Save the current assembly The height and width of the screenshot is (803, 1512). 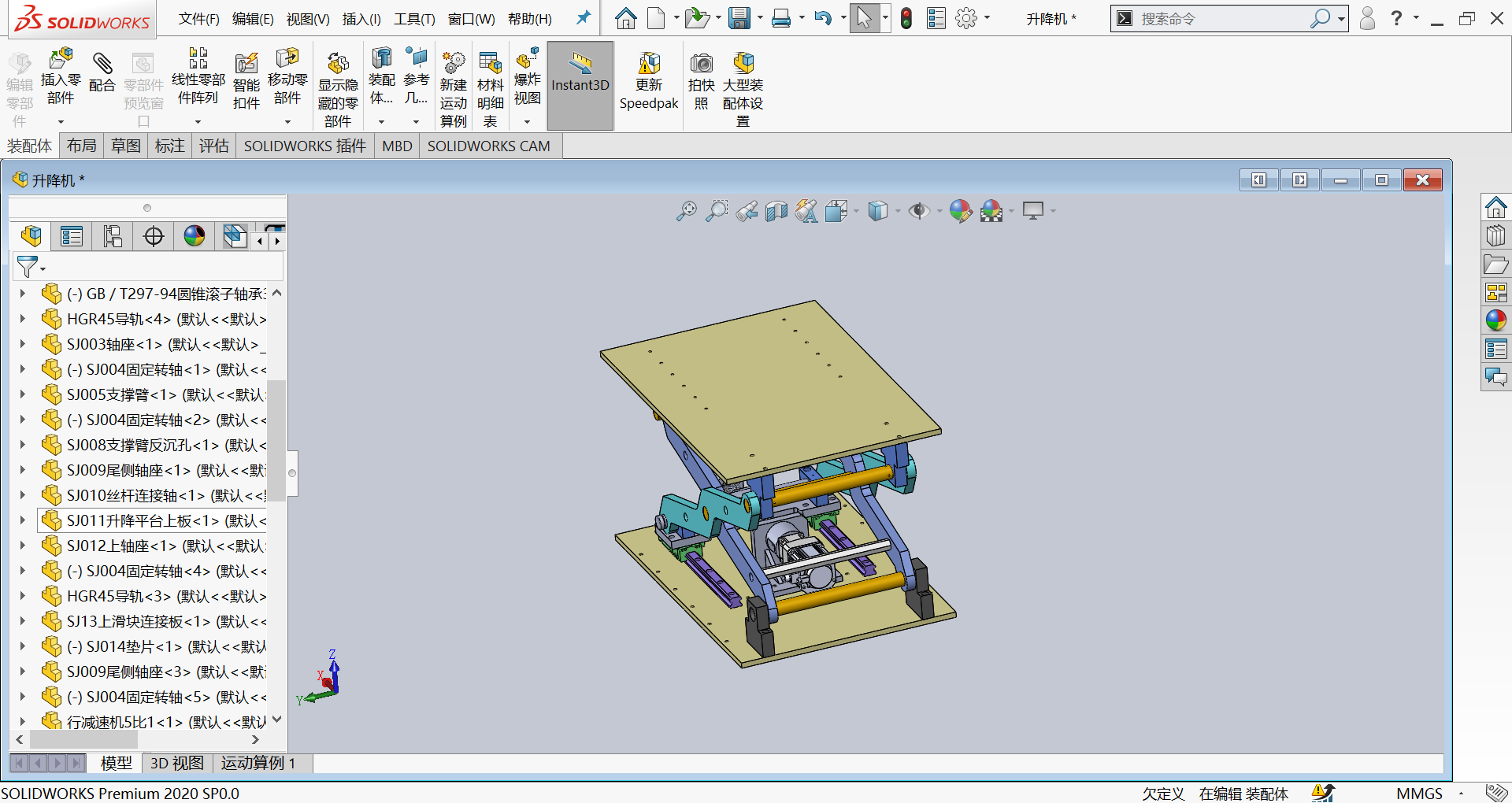(739, 18)
